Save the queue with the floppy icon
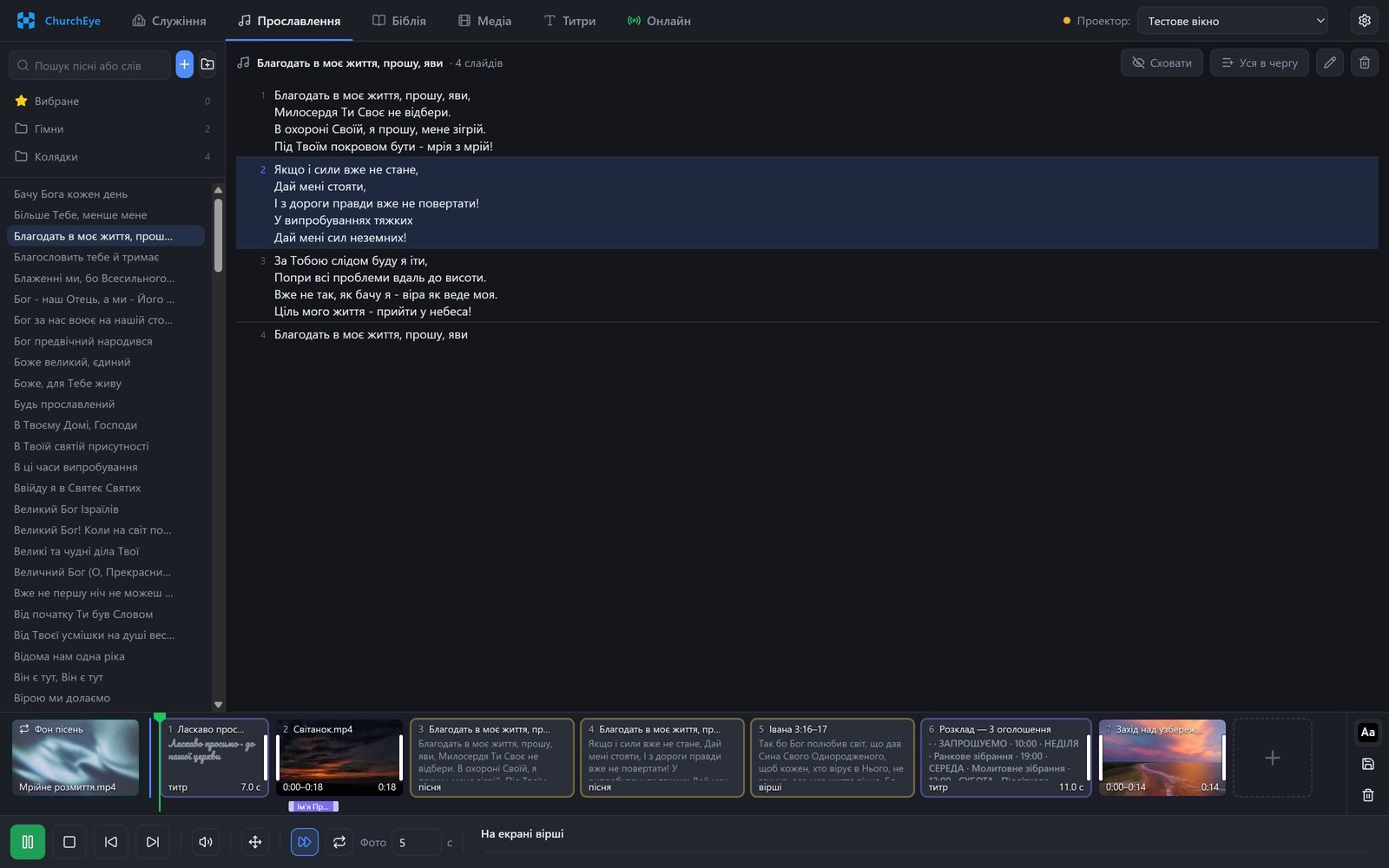 coord(1368,764)
